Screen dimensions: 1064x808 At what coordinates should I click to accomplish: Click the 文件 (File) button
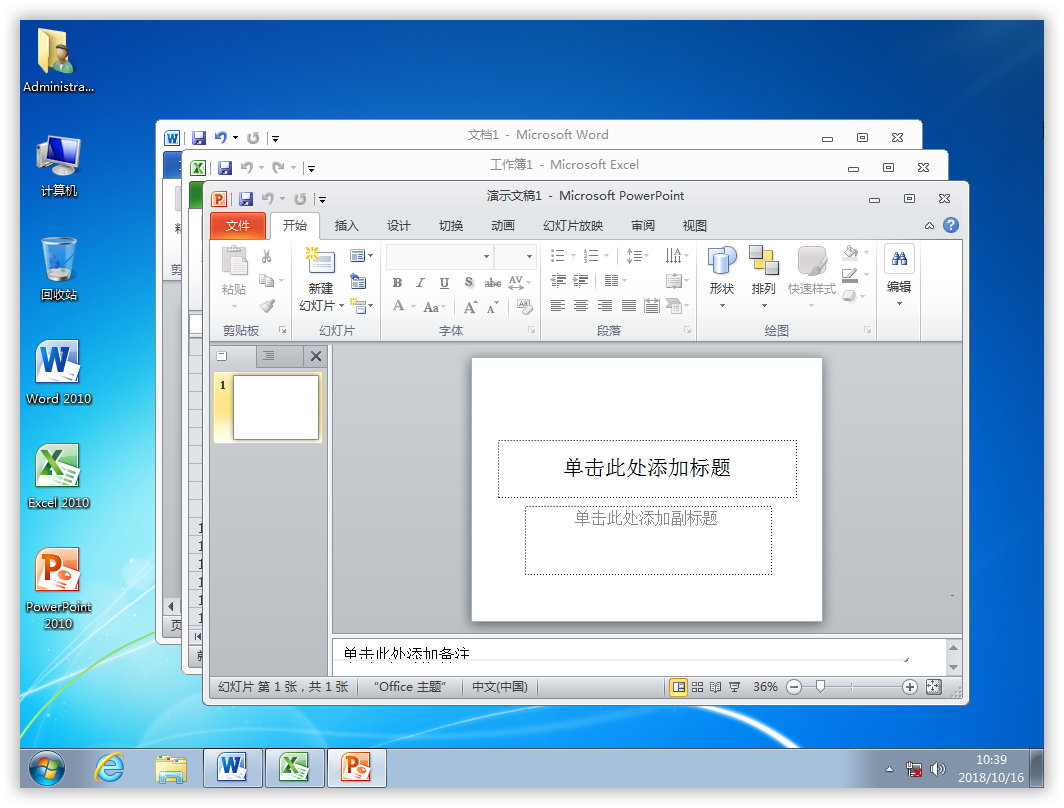[237, 226]
